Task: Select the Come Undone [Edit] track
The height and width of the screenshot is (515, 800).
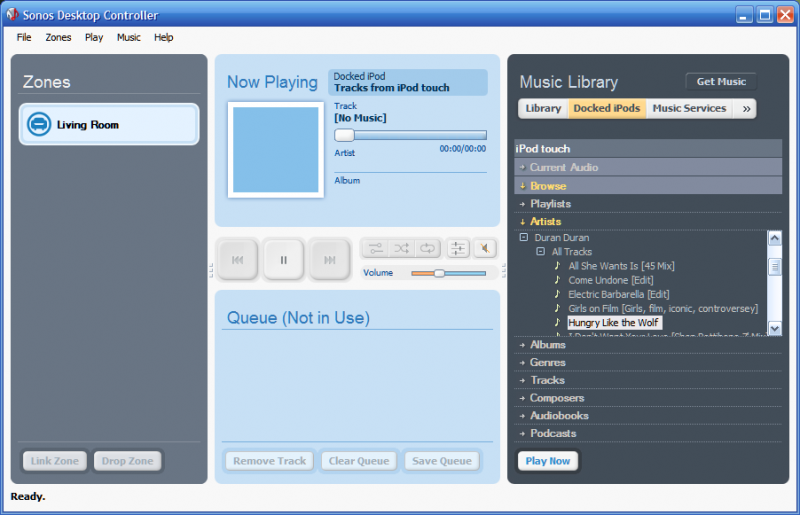Action: point(611,280)
